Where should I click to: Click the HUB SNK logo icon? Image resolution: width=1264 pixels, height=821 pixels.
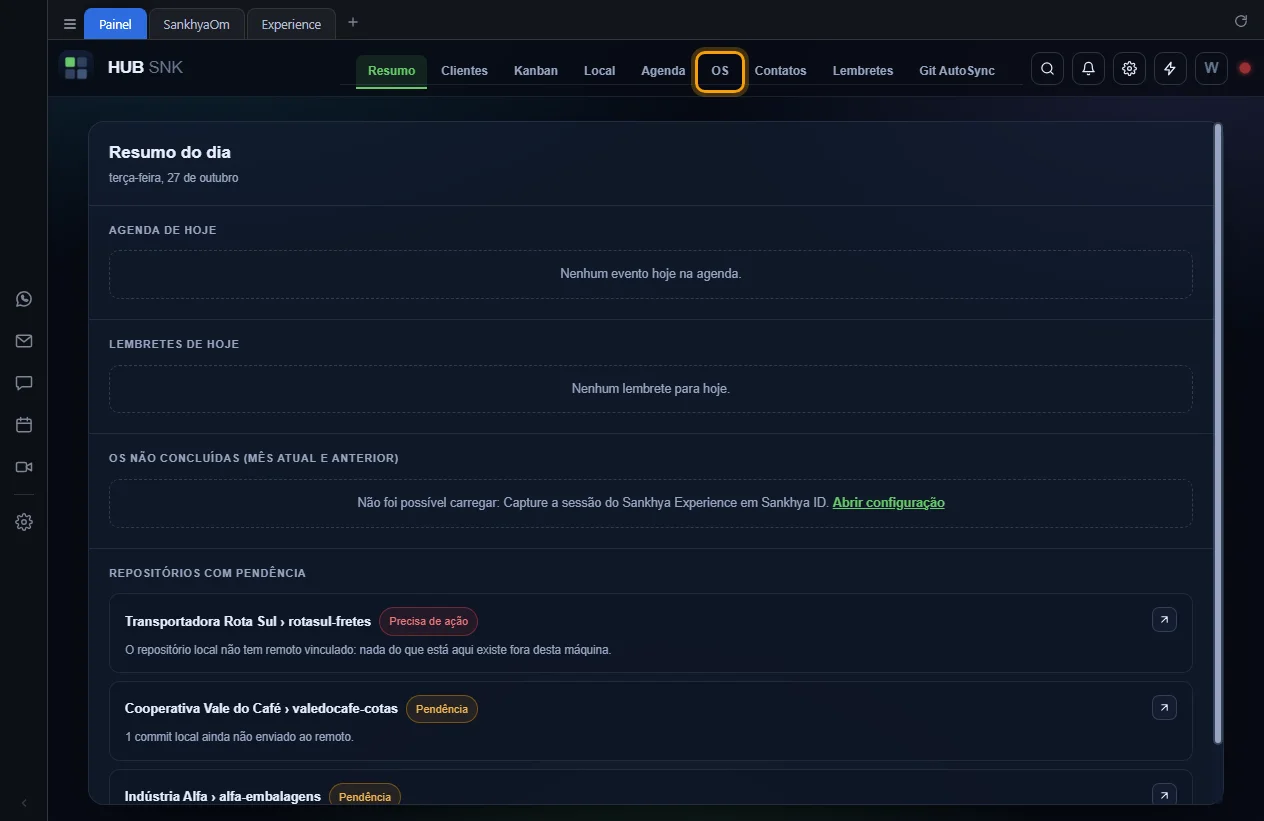pyautogui.click(x=76, y=68)
